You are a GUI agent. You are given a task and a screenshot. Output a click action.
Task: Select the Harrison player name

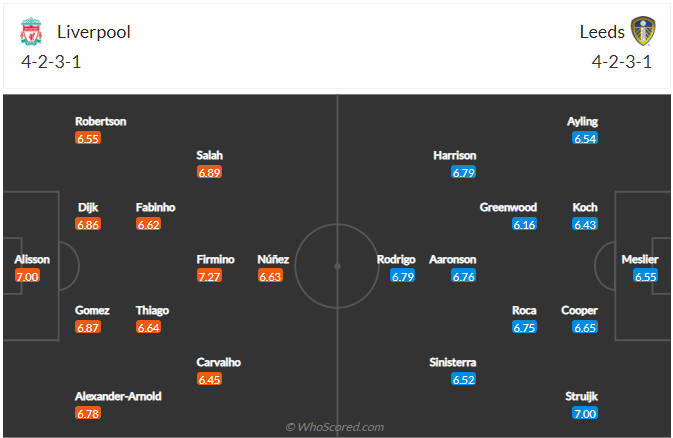(455, 155)
